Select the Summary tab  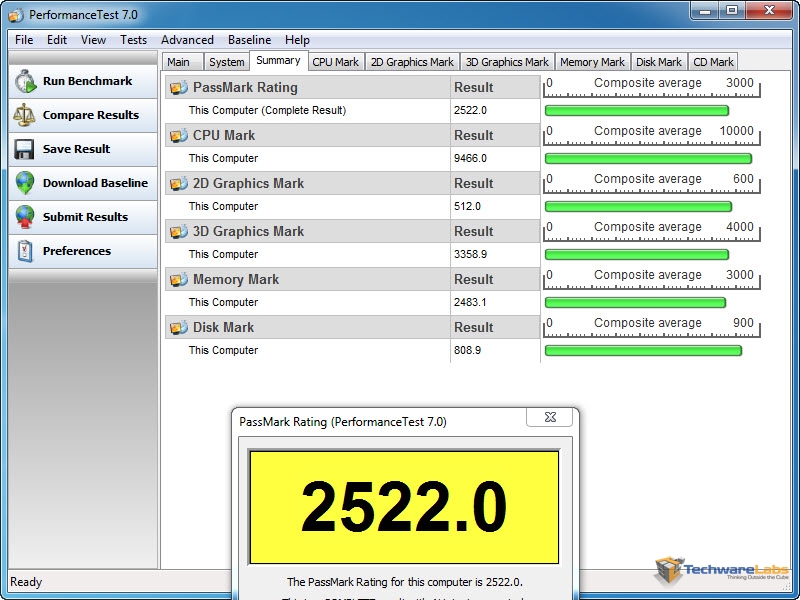[278, 61]
